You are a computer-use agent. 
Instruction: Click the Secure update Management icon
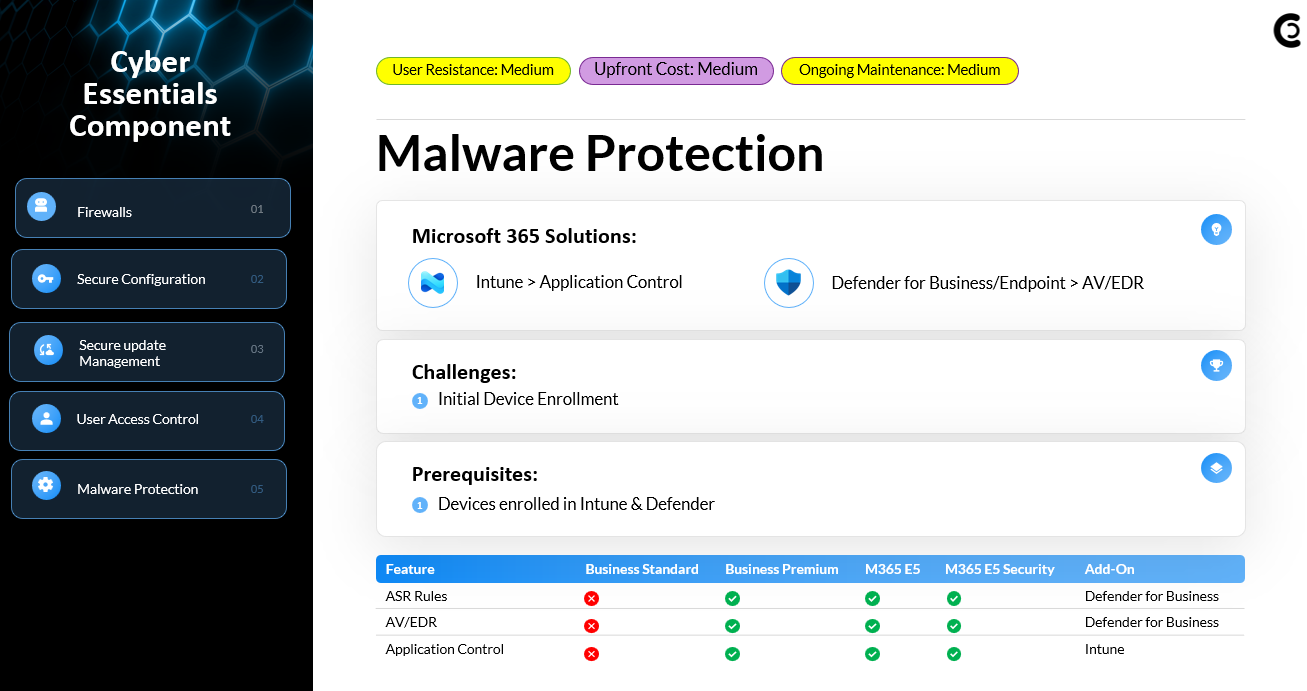[48, 350]
